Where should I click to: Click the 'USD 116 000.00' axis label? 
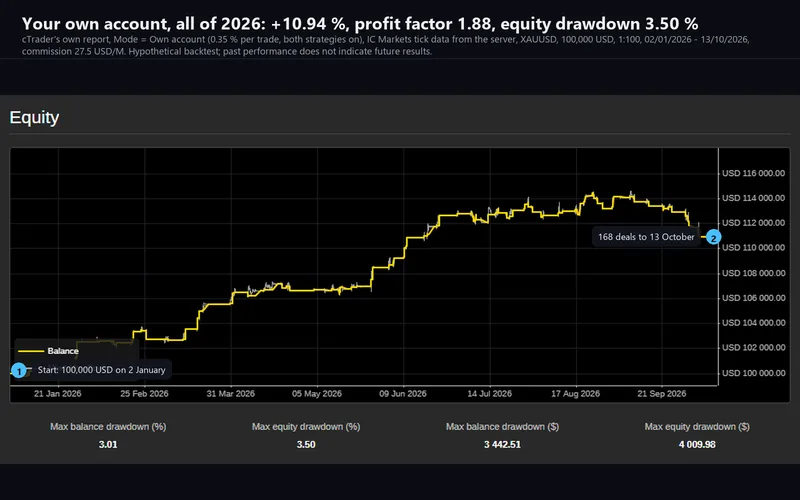coord(754,173)
